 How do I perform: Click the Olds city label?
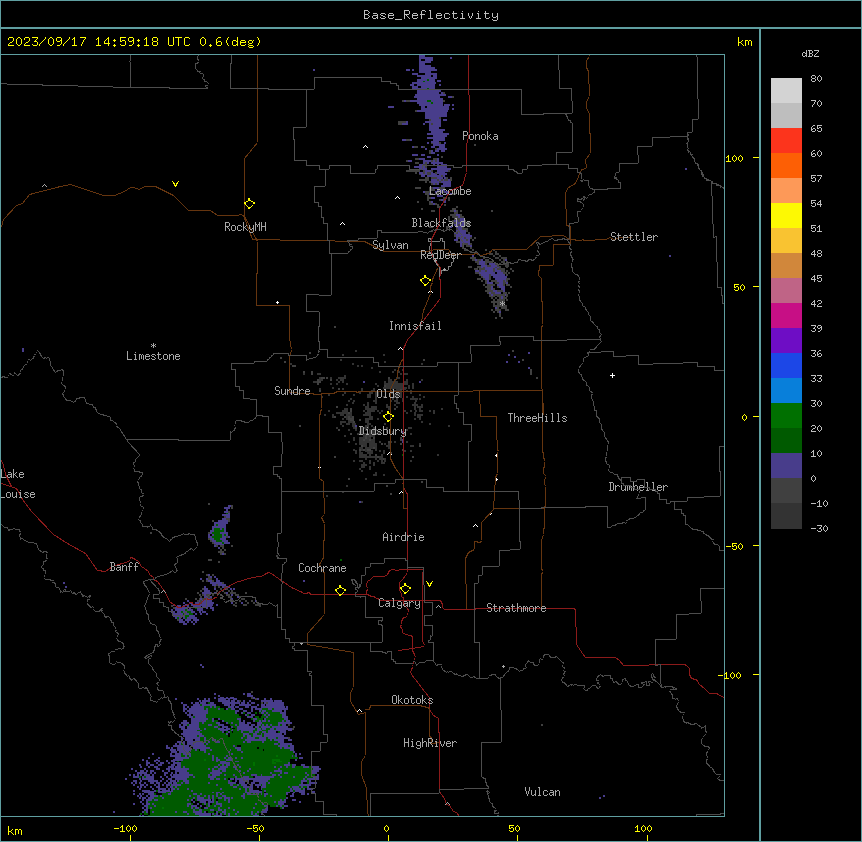tap(388, 394)
